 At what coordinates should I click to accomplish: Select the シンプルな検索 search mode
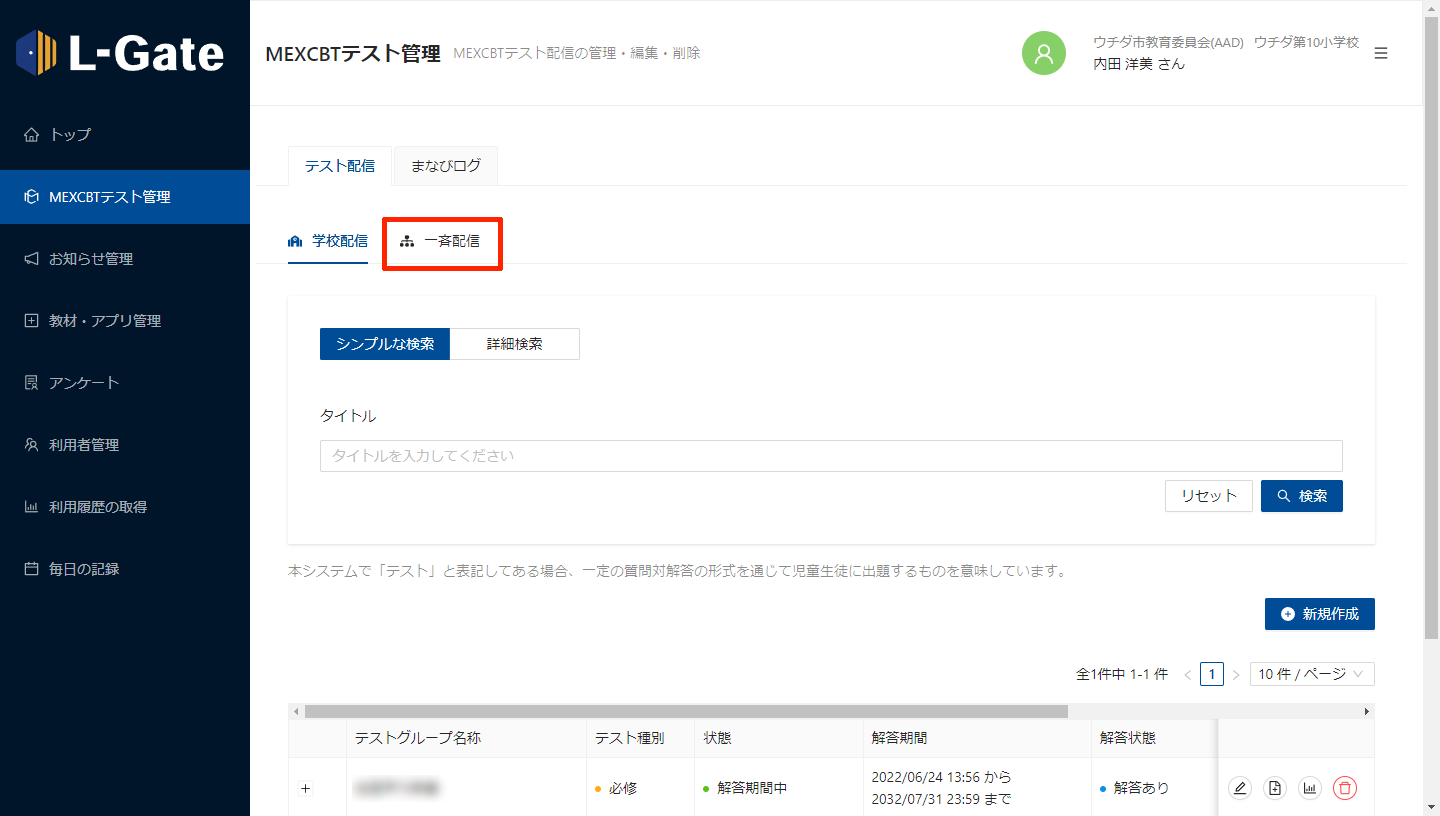pos(385,344)
